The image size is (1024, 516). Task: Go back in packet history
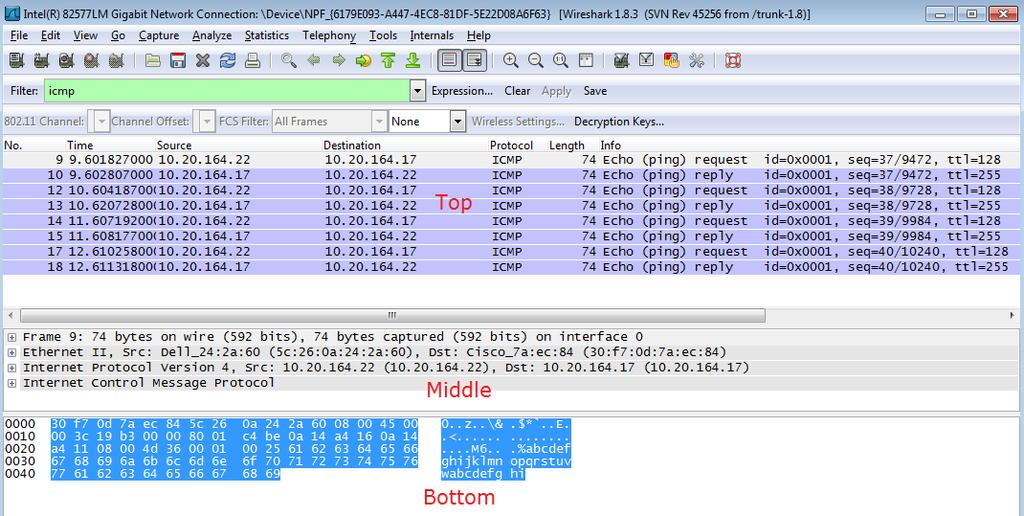313,61
